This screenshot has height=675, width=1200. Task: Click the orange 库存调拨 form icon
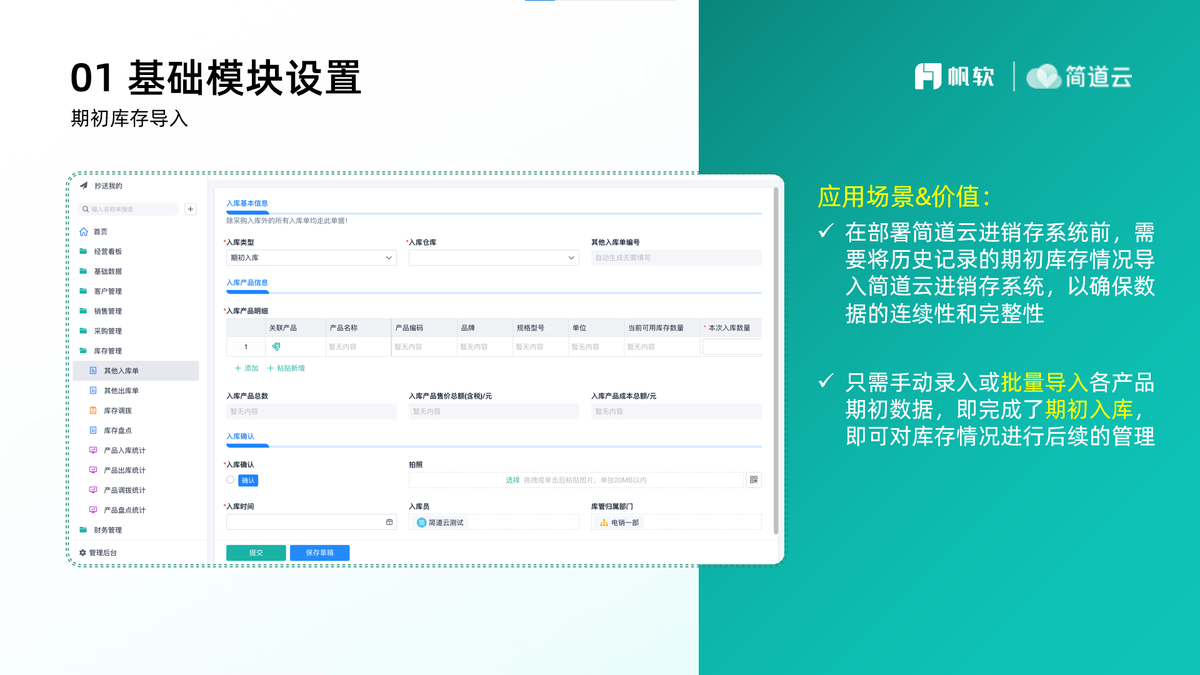[93, 411]
